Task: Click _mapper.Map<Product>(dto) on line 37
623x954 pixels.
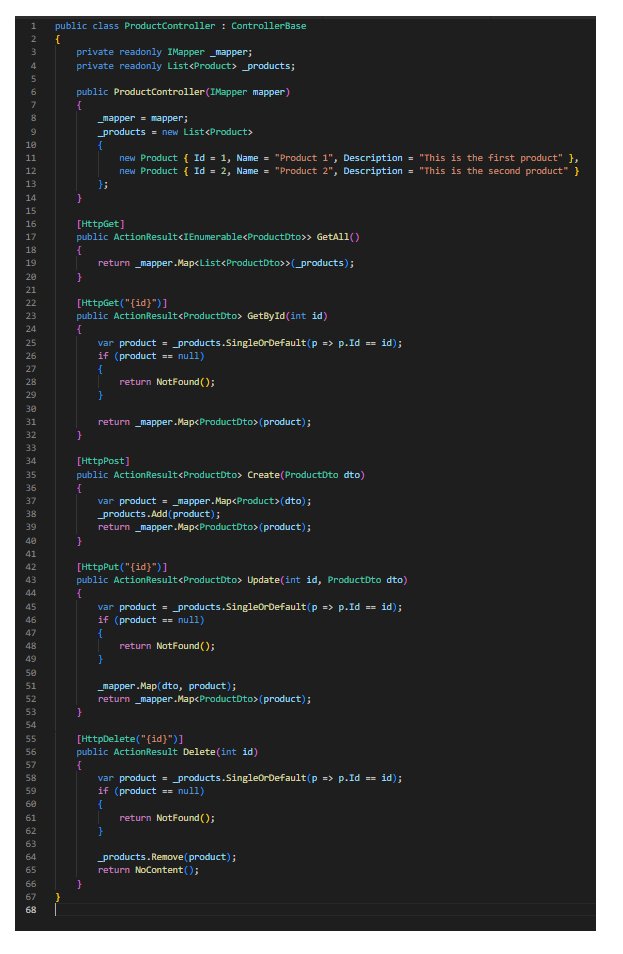Action: 239,501
